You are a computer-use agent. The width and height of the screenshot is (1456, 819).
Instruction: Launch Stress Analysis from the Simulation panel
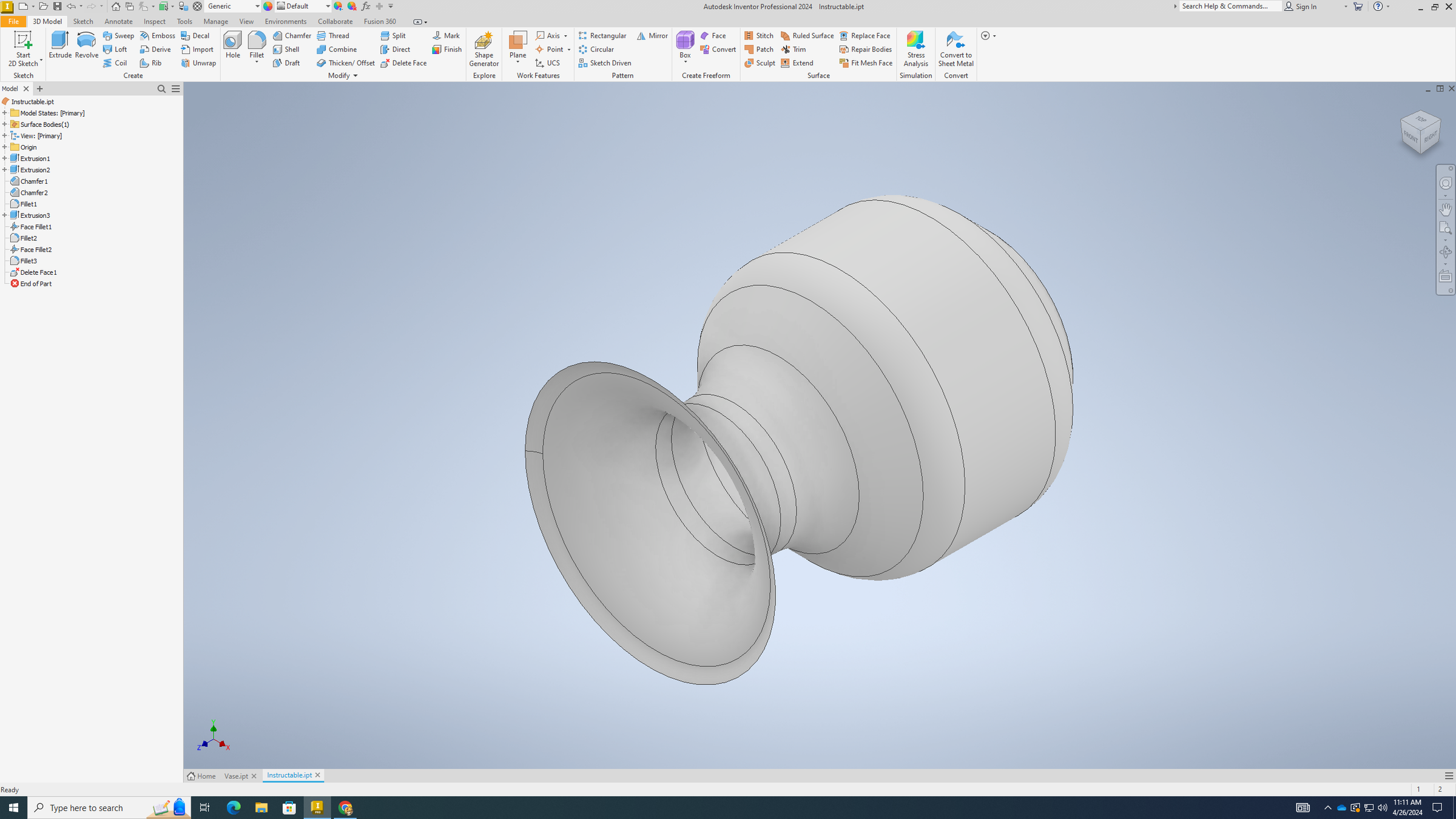point(915,50)
